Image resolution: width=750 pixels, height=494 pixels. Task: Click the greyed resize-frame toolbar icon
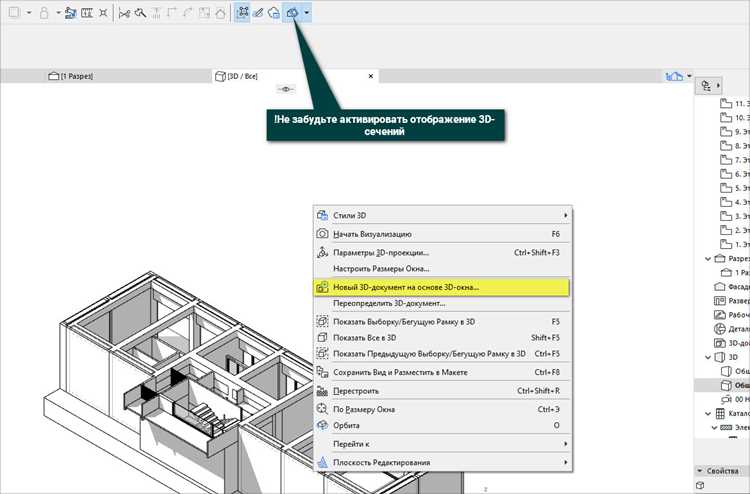click(204, 13)
